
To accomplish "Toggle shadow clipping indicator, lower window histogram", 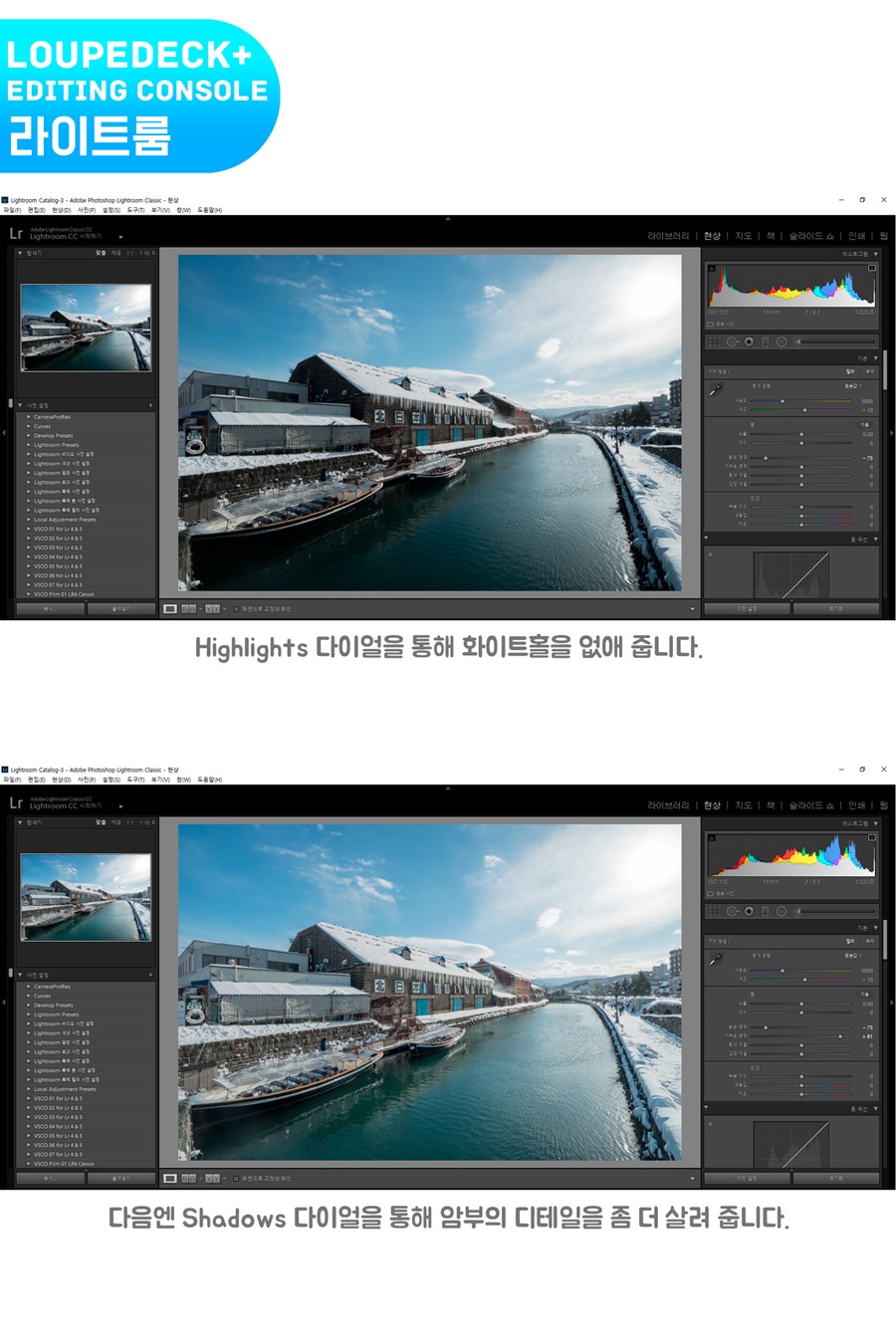I will point(712,838).
